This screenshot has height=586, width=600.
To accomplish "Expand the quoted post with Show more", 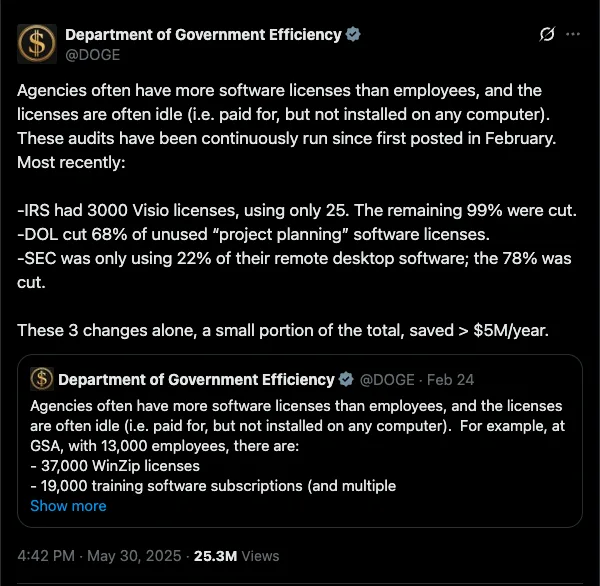I will [68, 506].
